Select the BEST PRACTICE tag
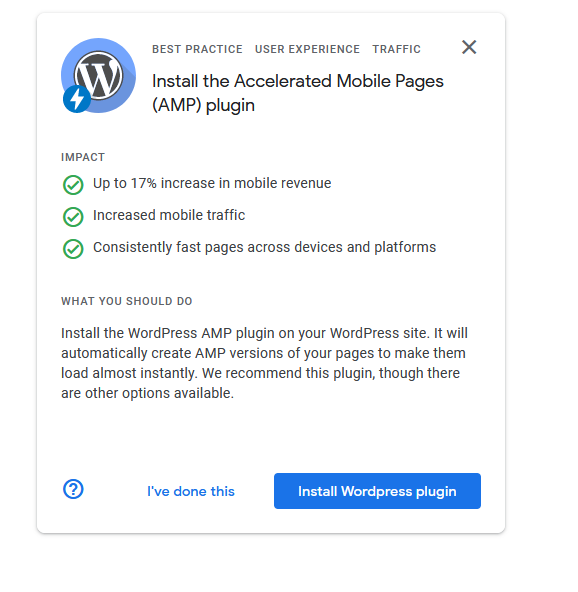 click(x=197, y=49)
